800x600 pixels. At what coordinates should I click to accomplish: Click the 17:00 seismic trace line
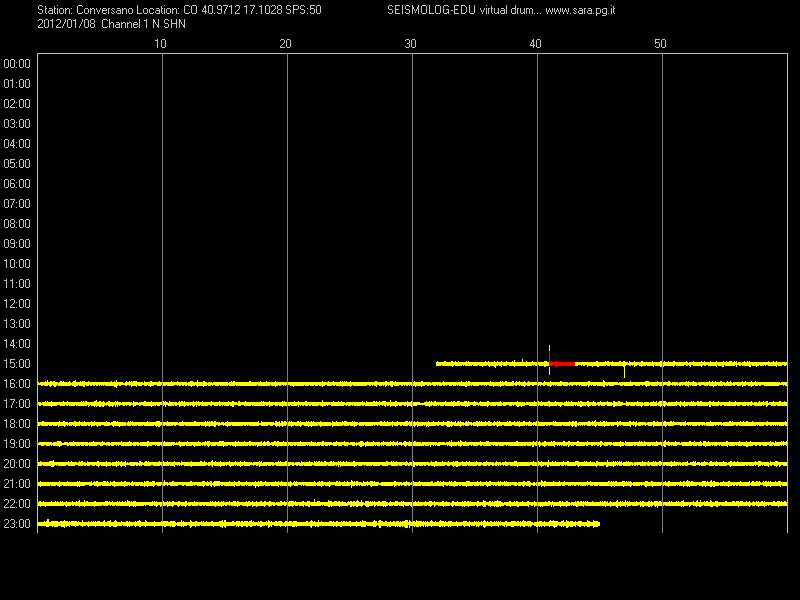coord(412,404)
